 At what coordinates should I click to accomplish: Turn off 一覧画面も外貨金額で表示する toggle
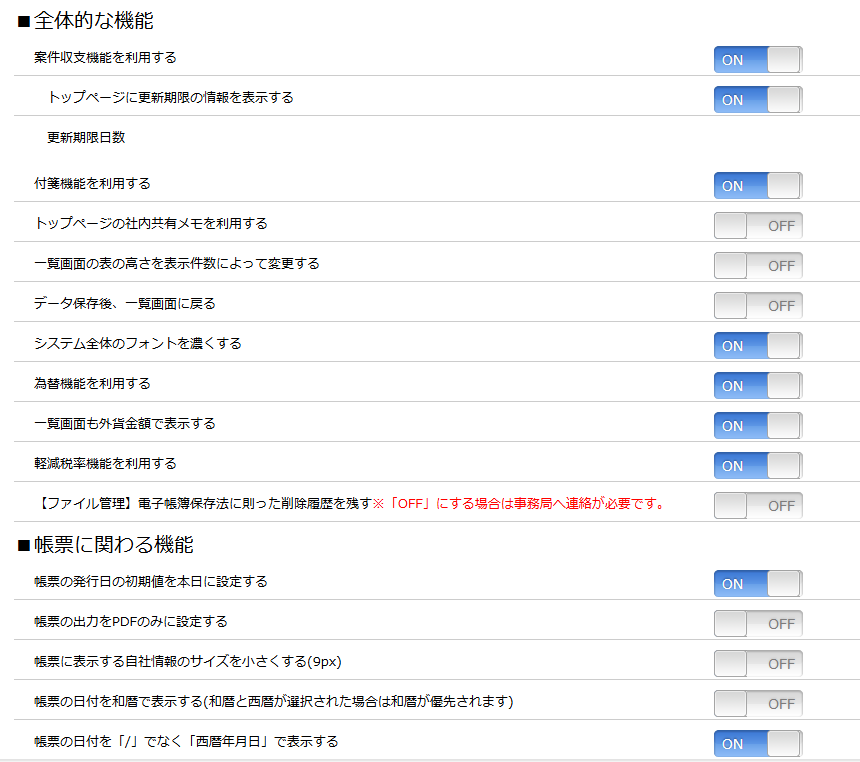pos(757,426)
